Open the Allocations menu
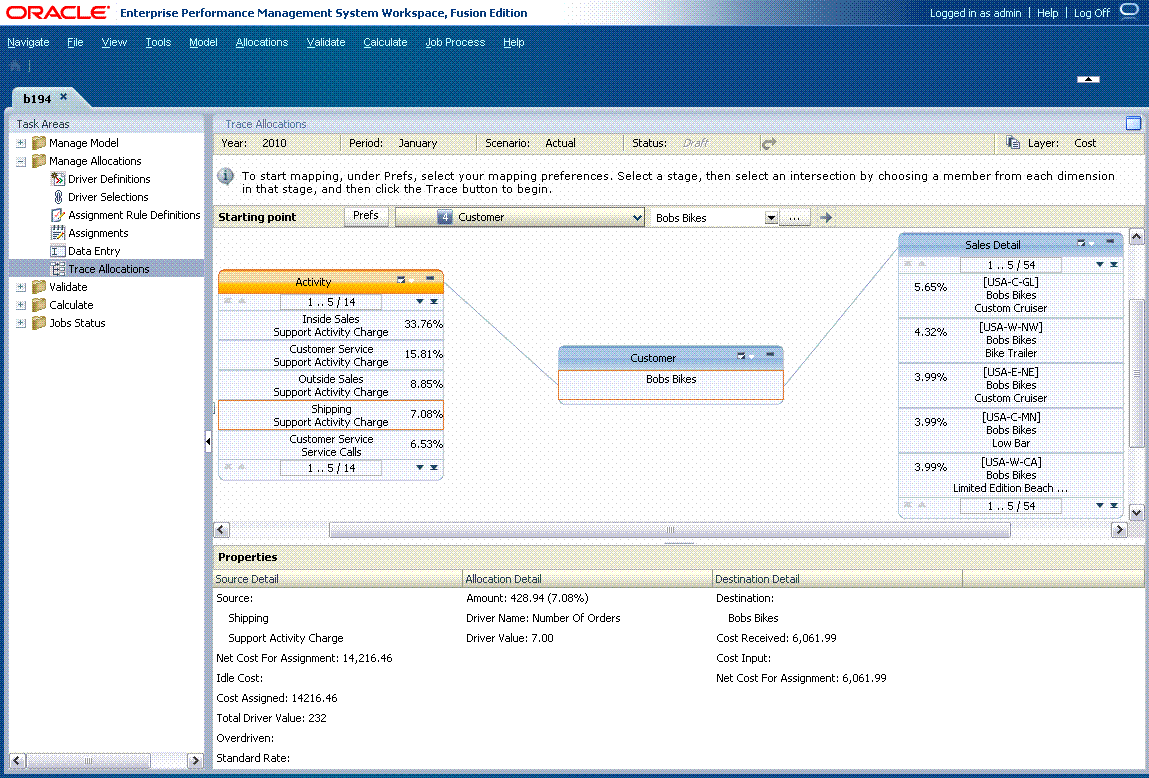Screen dimensions: 1149x778 pyautogui.click(x=261, y=42)
